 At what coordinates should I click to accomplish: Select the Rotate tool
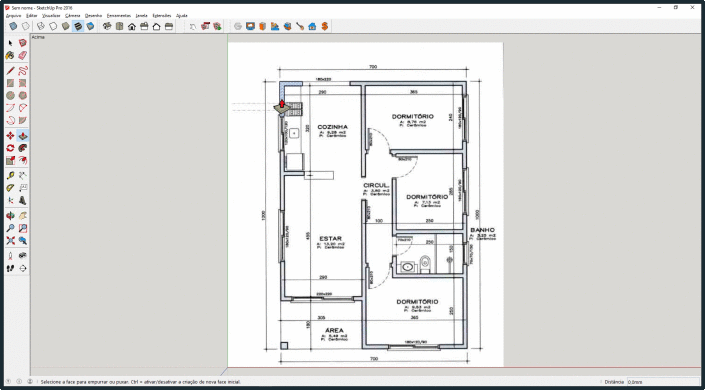tap(10, 148)
